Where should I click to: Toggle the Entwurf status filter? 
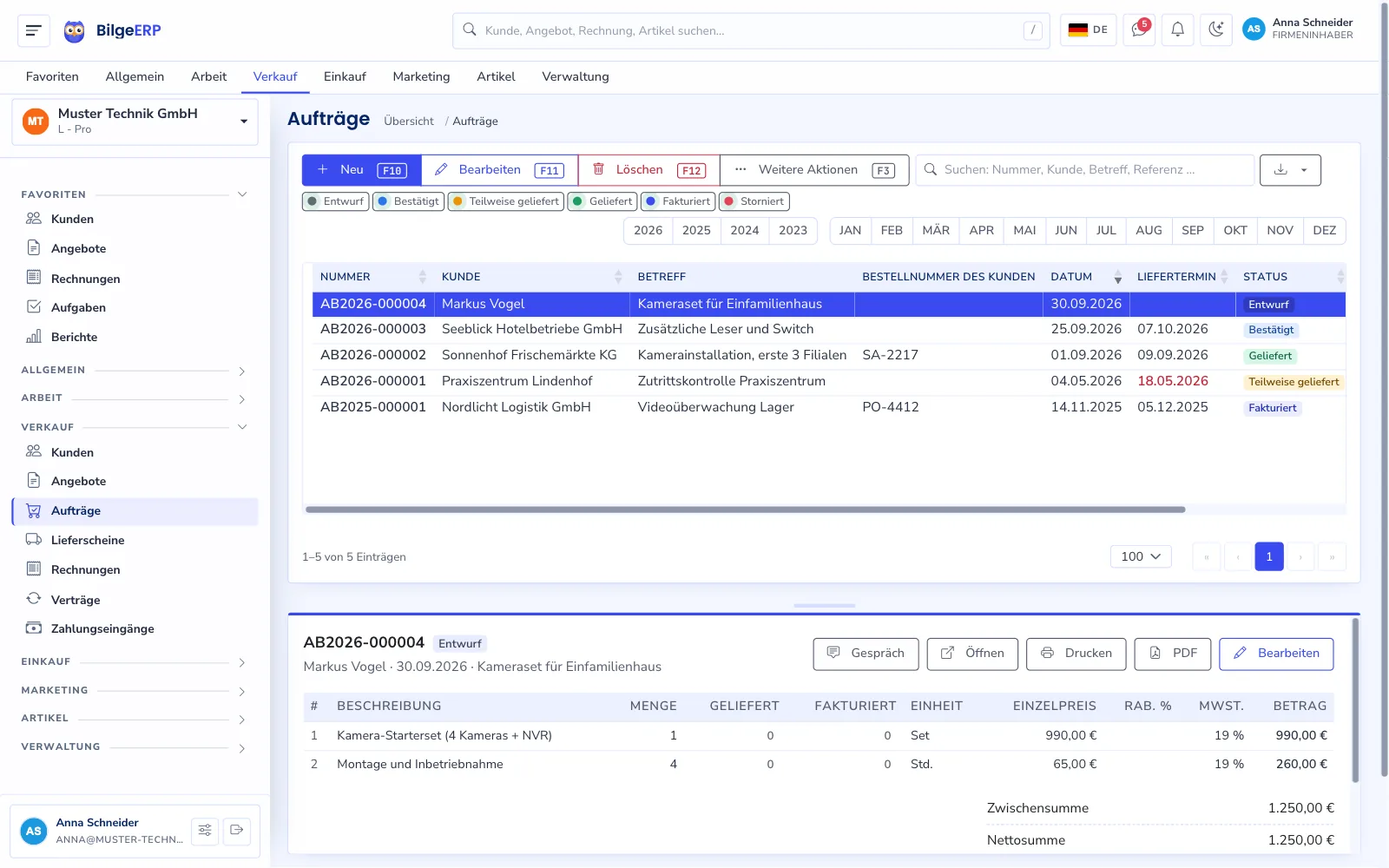click(x=335, y=201)
